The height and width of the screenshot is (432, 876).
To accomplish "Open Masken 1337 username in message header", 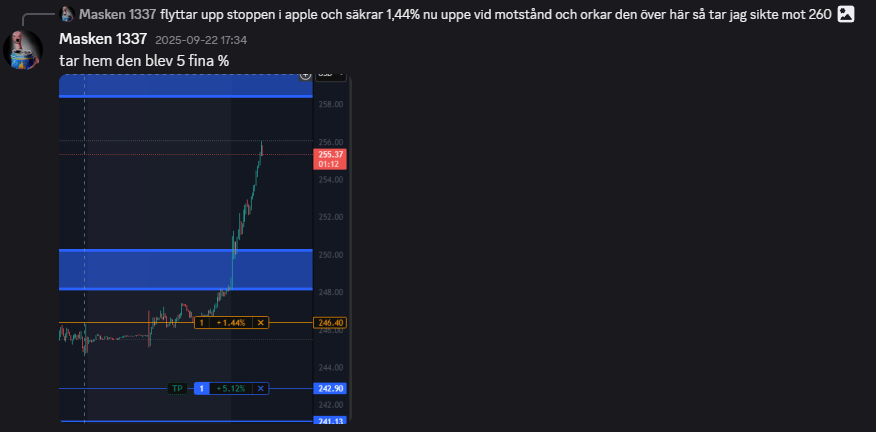I will (103, 39).
